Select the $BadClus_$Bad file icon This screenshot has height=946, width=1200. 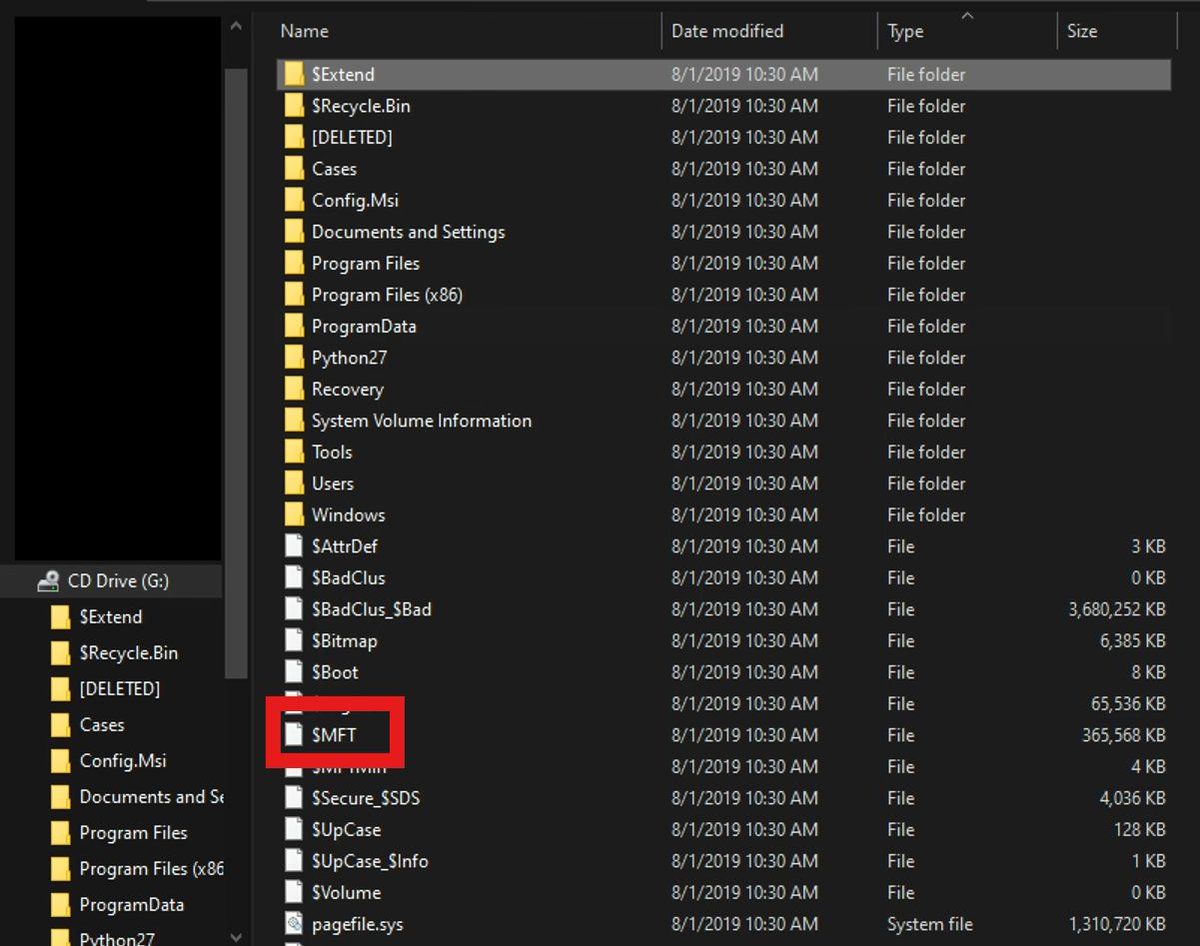[x=293, y=609]
